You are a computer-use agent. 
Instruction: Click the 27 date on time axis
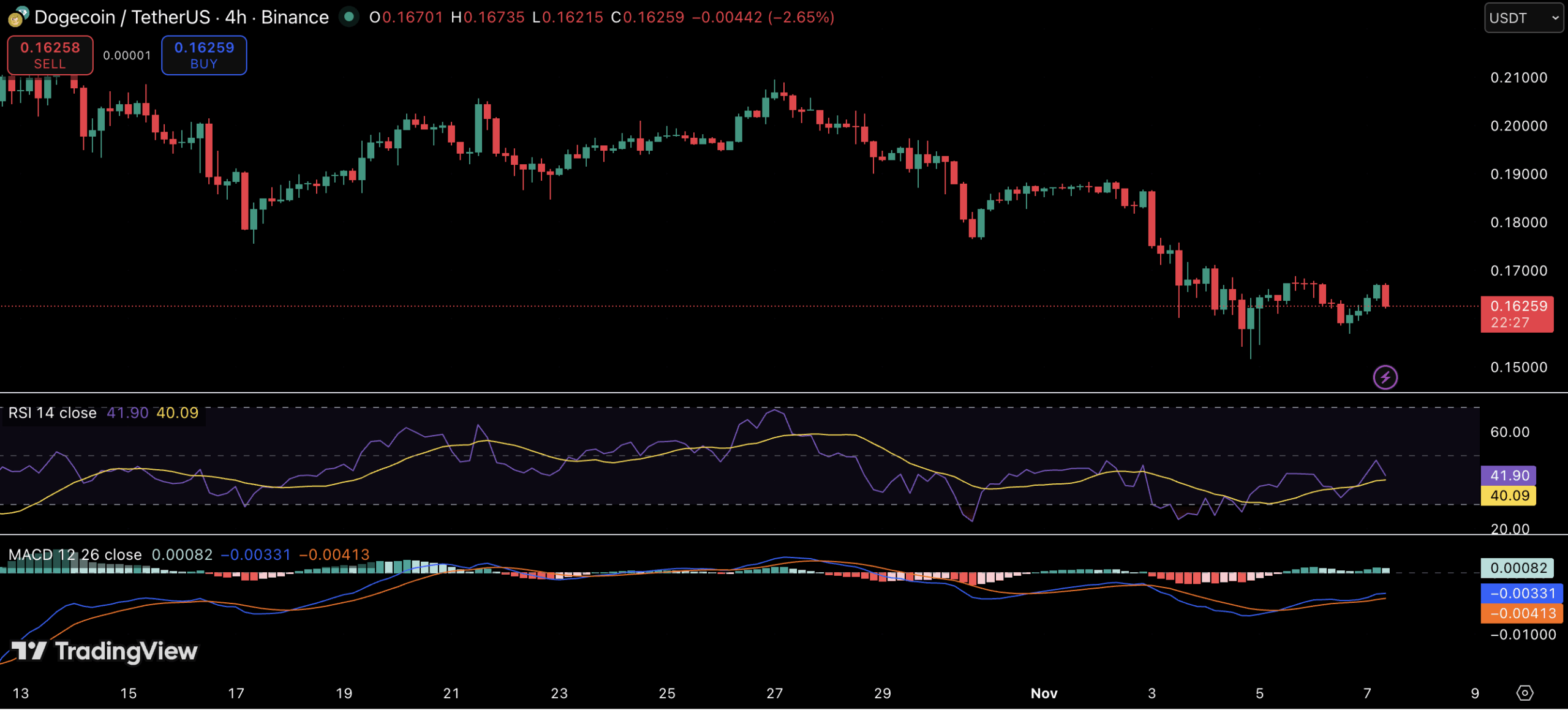coord(774,693)
